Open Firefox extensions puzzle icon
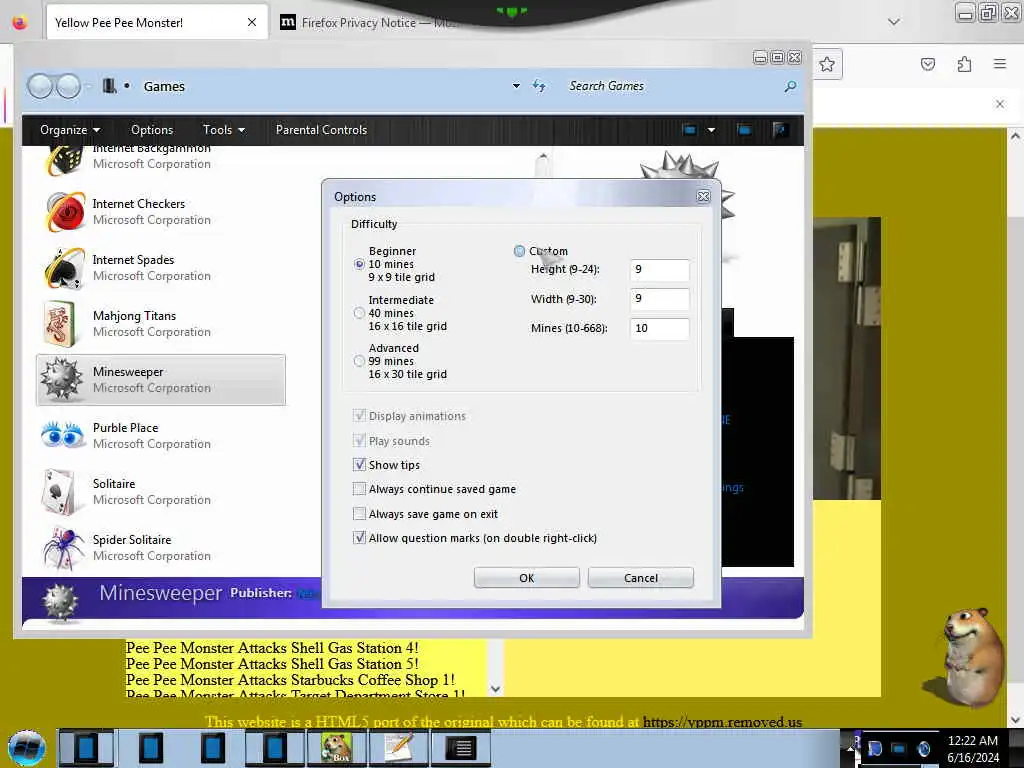The width and height of the screenshot is (1024, 768). 964,64
